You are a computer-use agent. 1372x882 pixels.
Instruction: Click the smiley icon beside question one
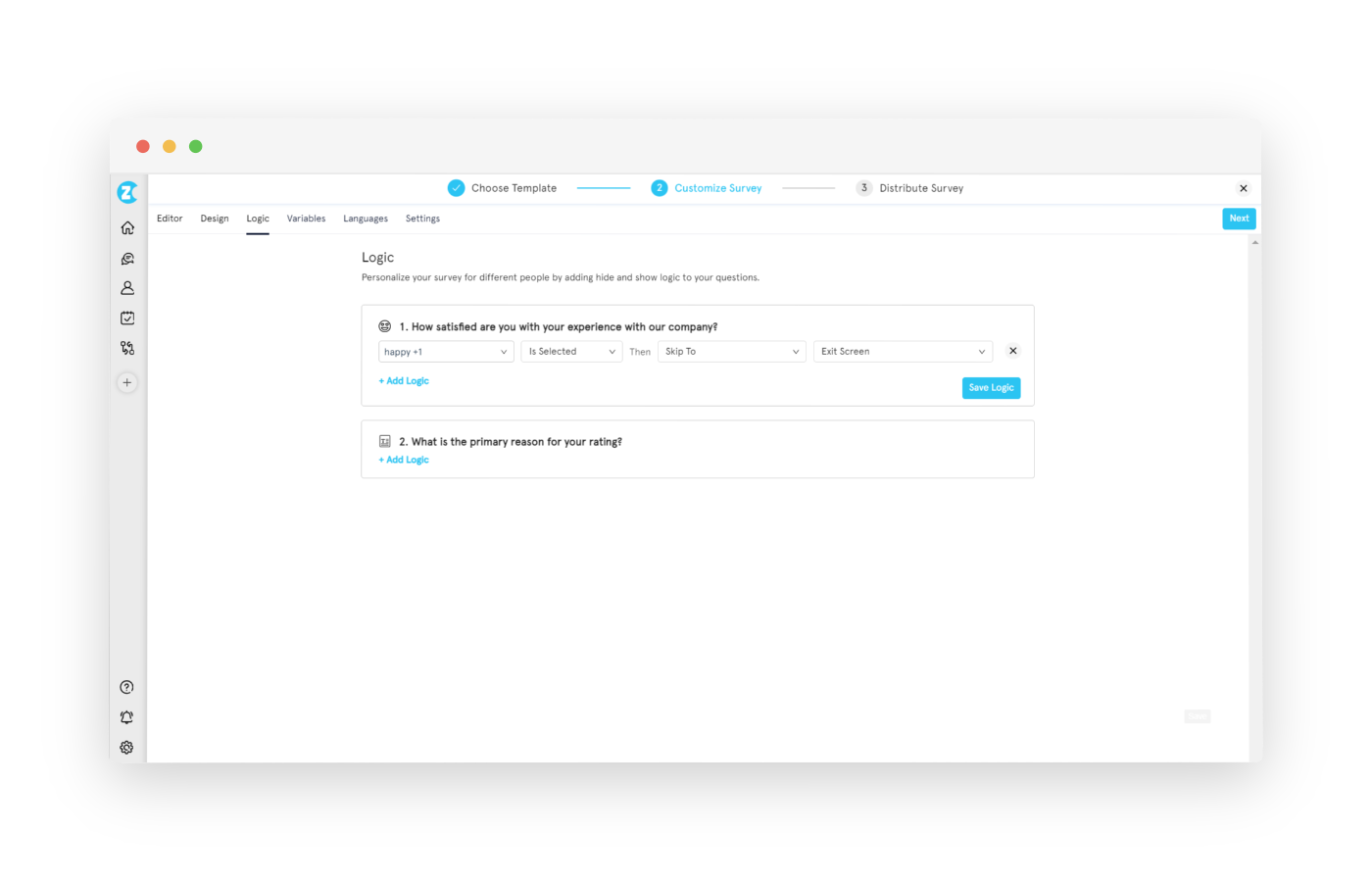click(382, 325)
